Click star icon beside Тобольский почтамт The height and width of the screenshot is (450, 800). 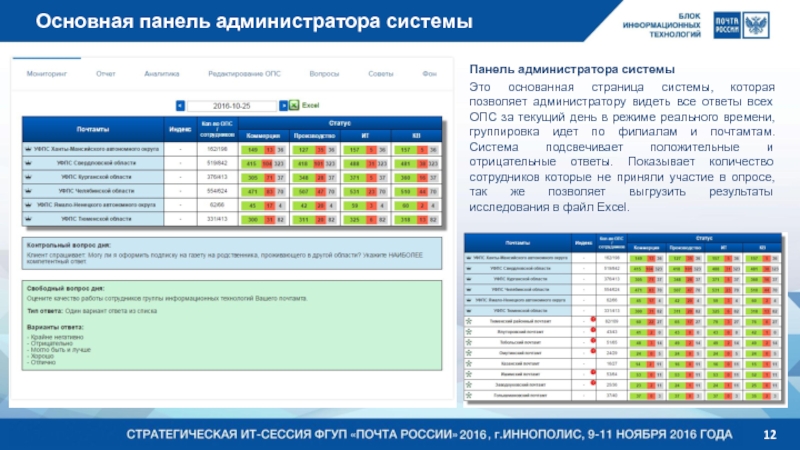point(468,342)
